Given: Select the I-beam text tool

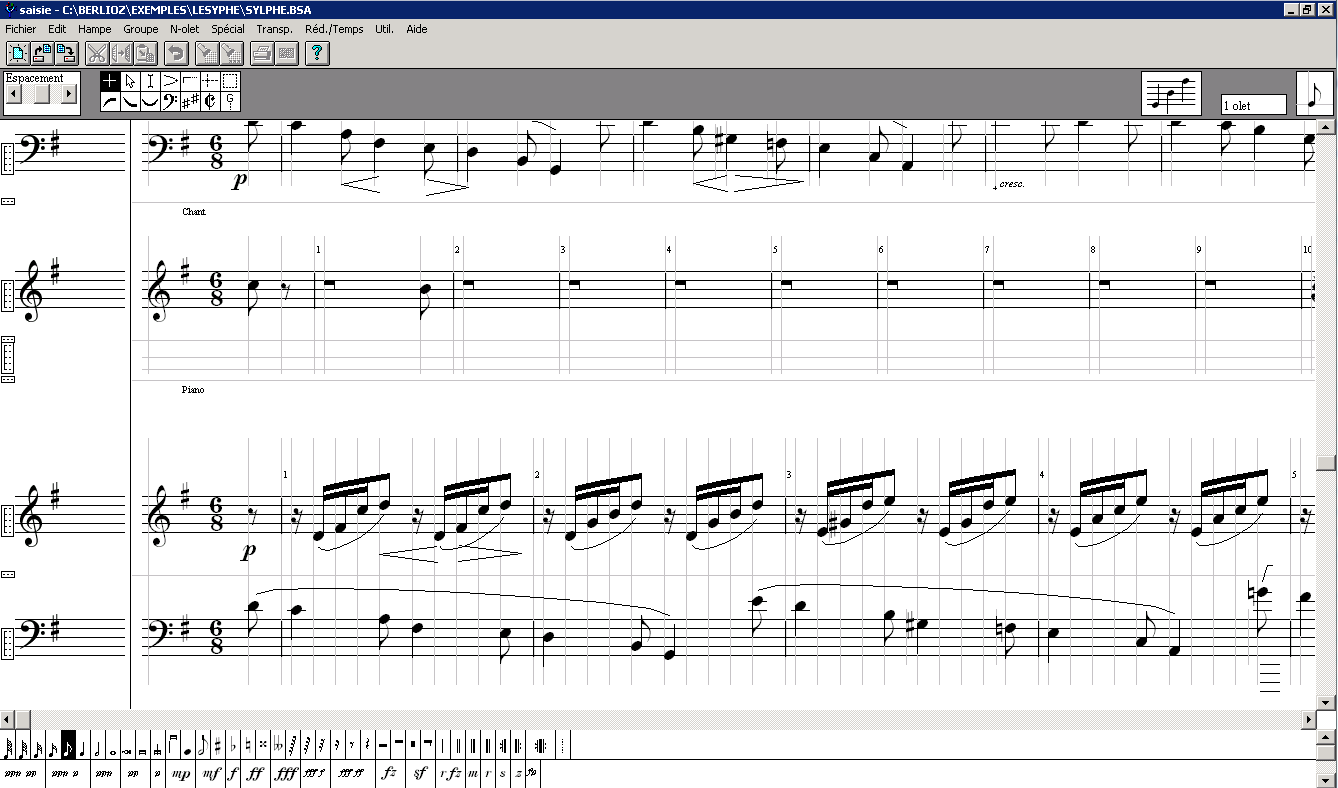Looking at the screenshot, I should (150, 81).
